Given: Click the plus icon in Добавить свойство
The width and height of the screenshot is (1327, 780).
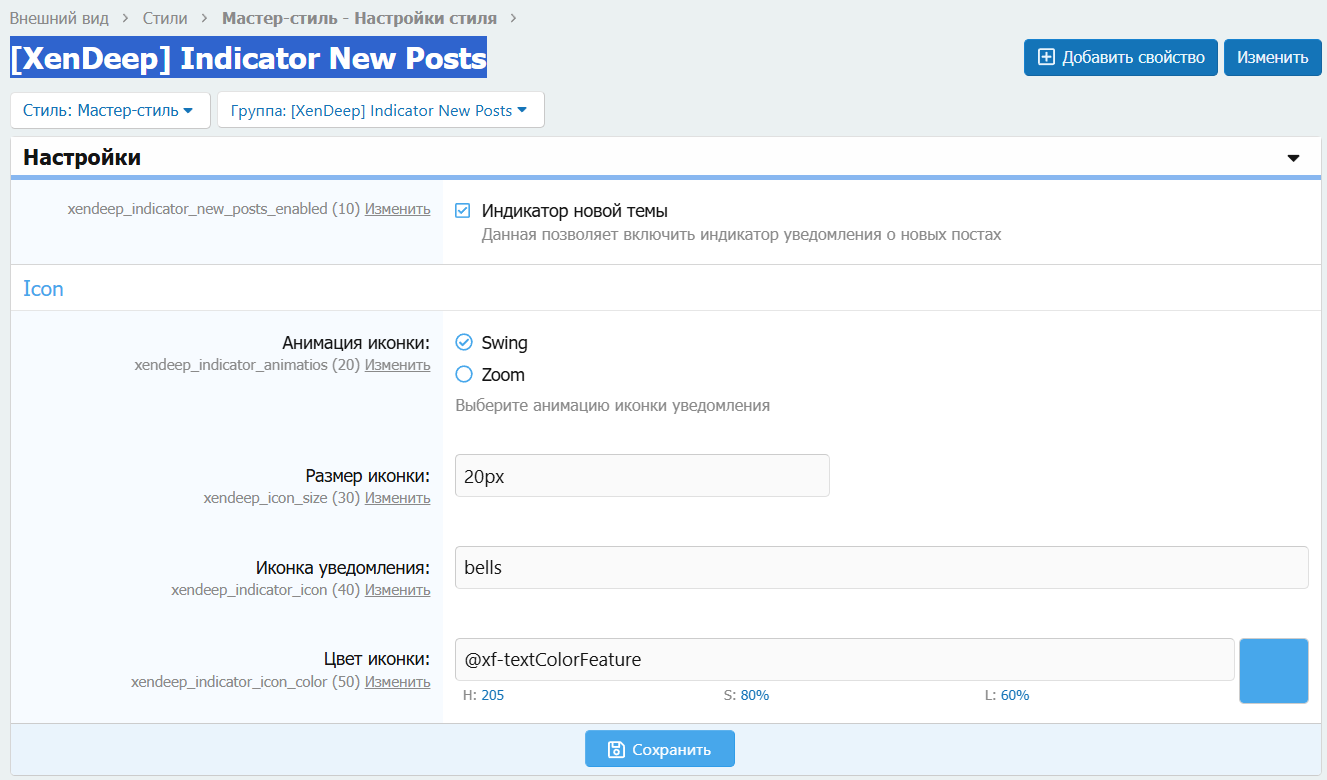Looking at the screenshot, I should coord(1046,57).
